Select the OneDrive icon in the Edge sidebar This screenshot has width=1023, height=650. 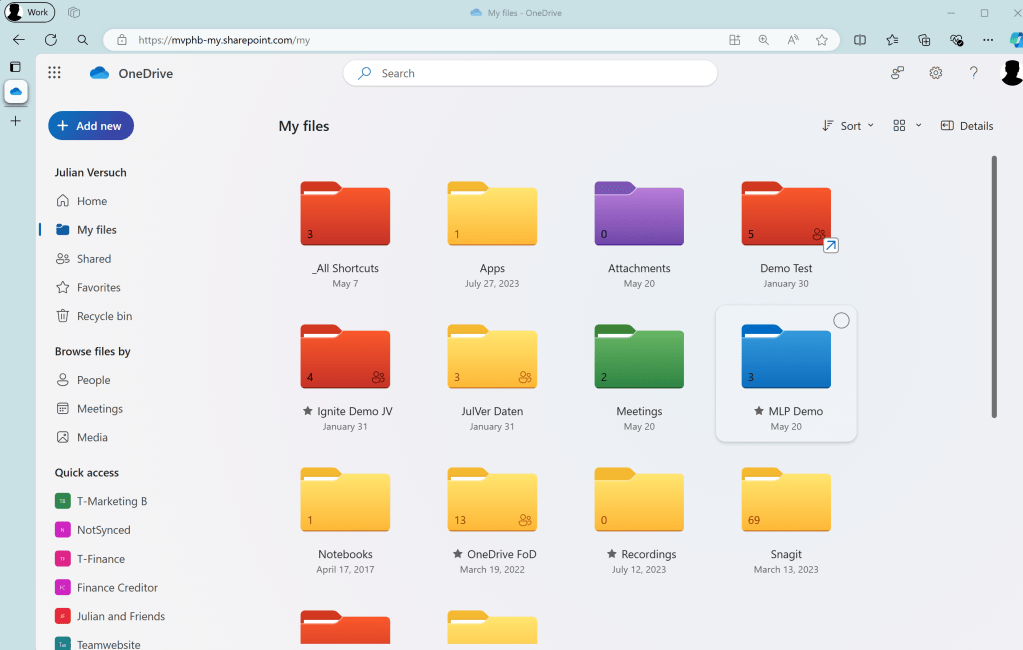coord(15,92)
